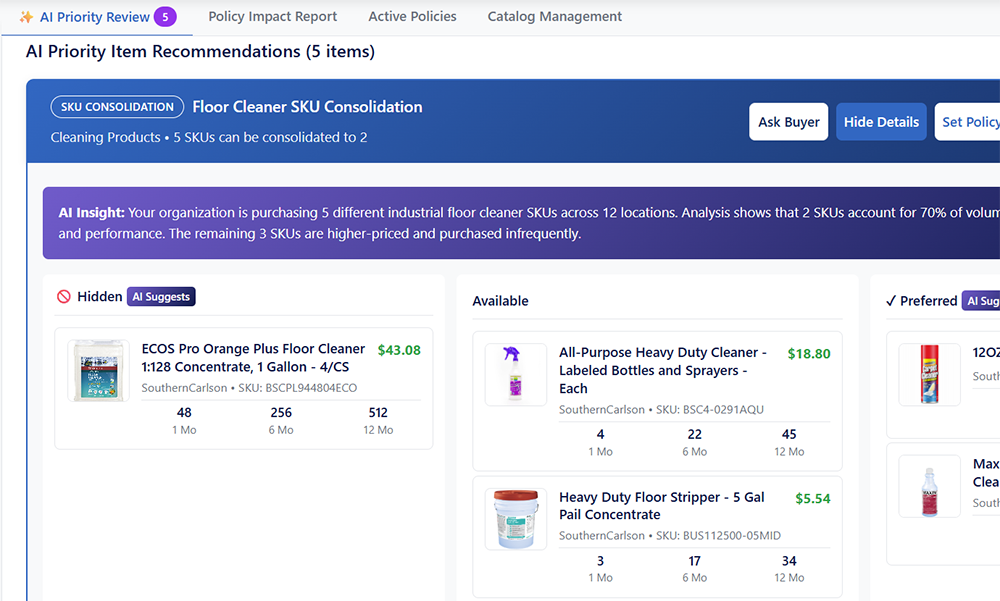Switch to the Active Policies tab
Viewport: 1000px width, 601px height.
click(x=412, y=17)
